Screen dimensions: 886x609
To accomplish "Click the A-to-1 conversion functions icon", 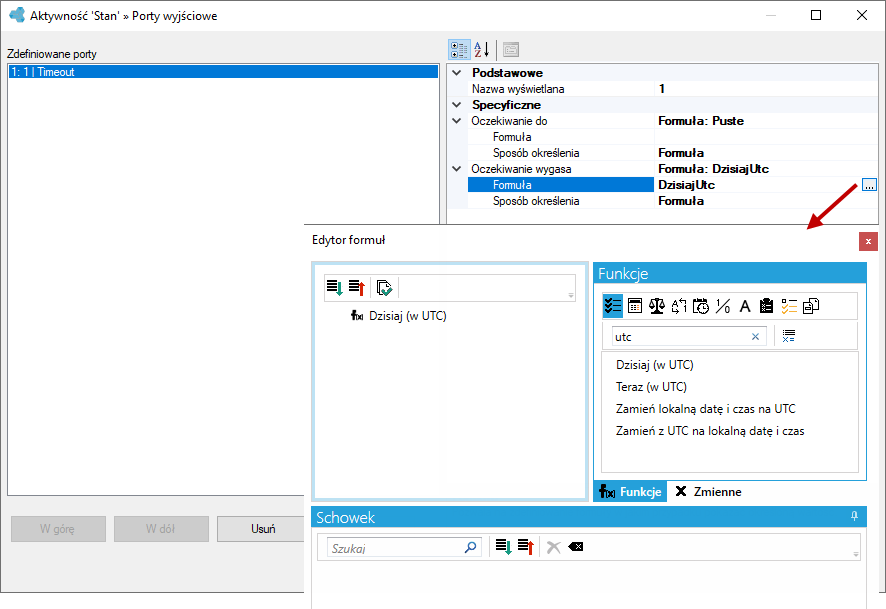I will pos(679,306).
